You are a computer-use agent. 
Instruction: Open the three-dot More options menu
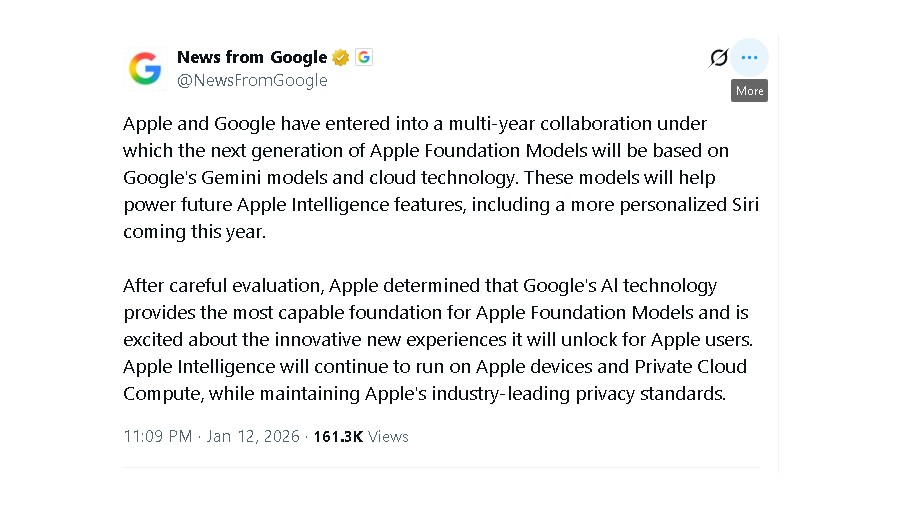coord(749,58)
